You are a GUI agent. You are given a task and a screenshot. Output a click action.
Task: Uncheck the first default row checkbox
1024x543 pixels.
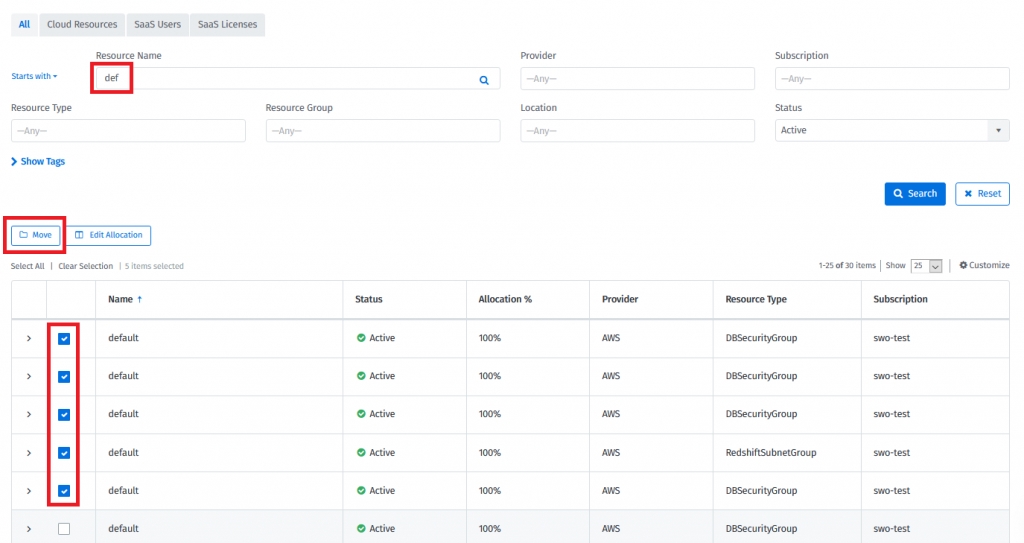[64, 338]
